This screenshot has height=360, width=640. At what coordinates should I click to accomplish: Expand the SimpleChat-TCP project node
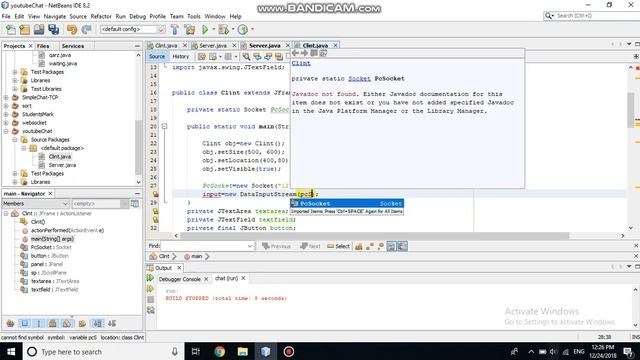6,97
